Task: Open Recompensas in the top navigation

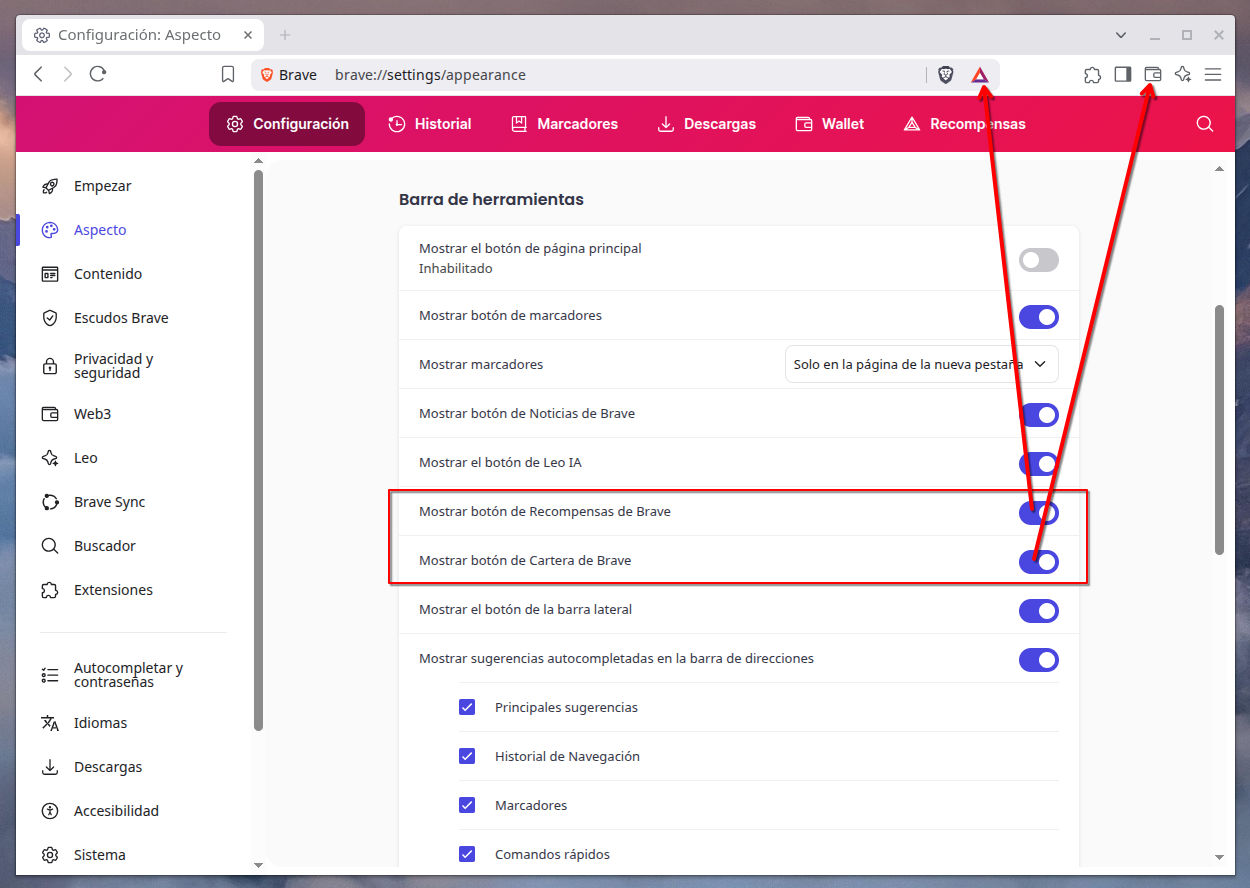Action: click(x=964, y=124)
